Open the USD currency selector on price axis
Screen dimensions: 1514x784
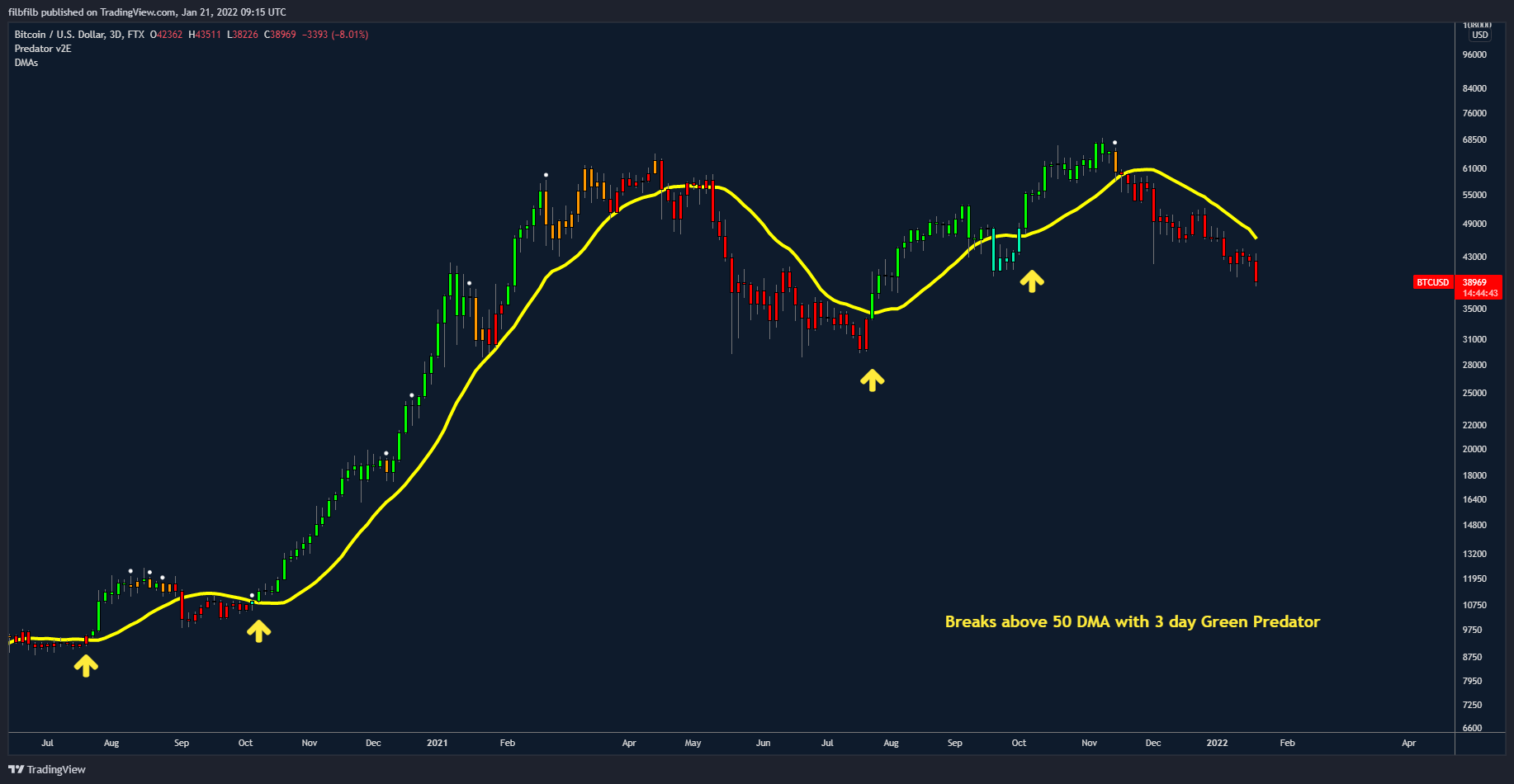coord(1479,35)
